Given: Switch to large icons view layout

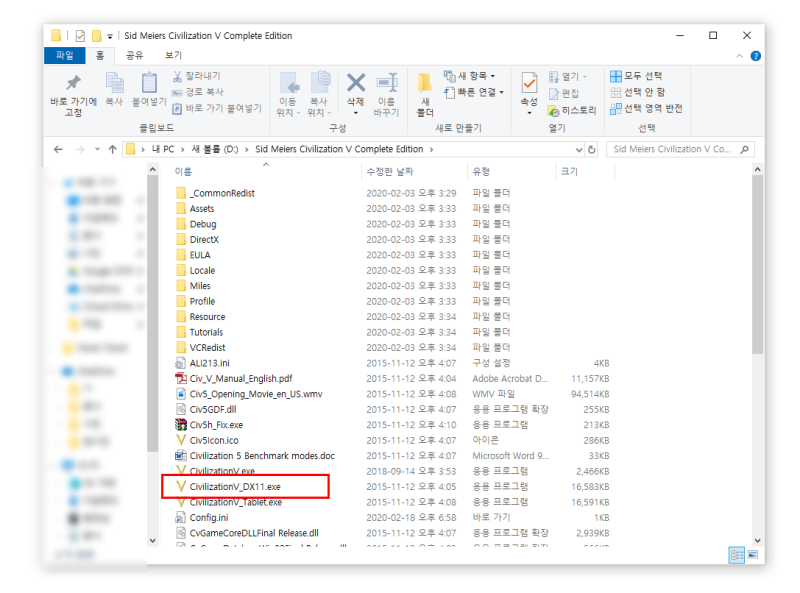Looking at the screenshot, I should [753, 555].
